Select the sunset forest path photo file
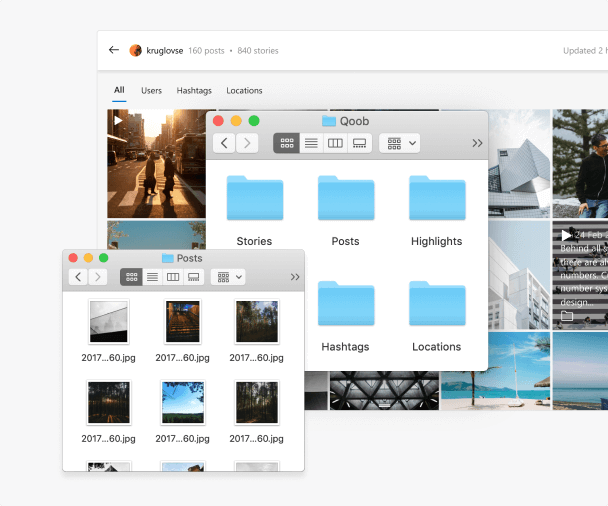608x506 pixels. tap(109, 402)
